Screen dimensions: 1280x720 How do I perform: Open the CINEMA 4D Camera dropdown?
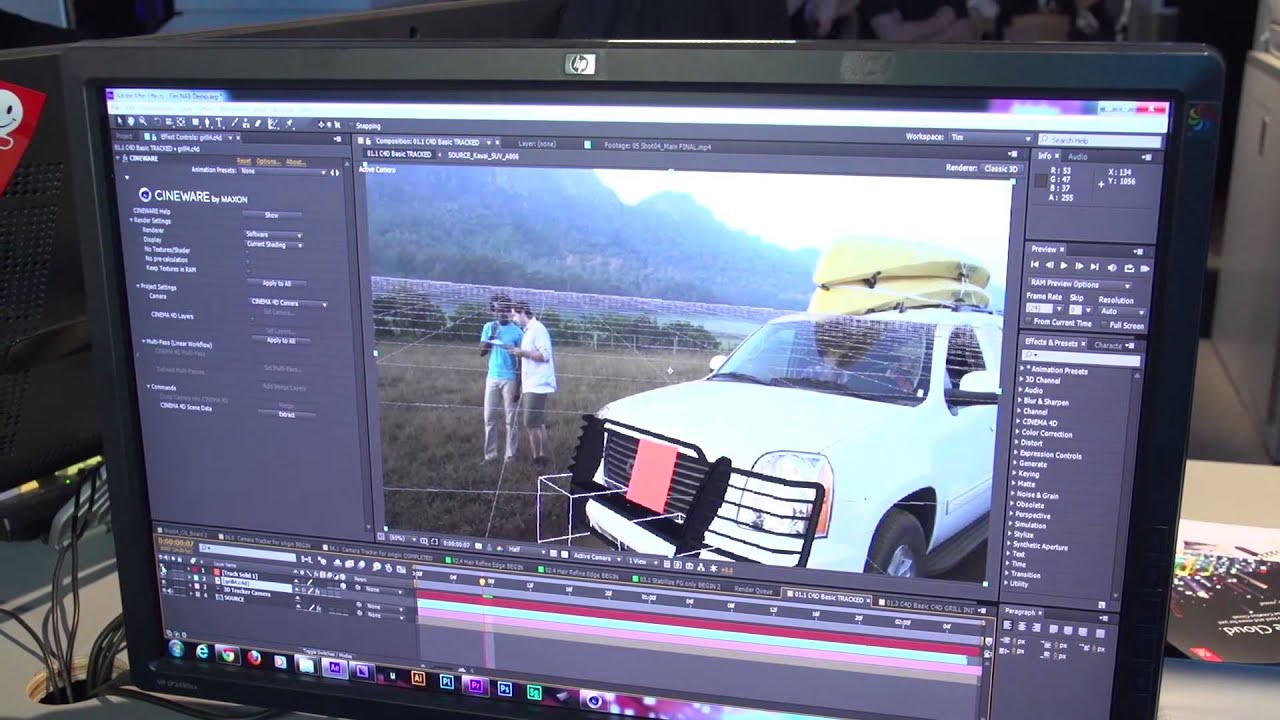289,303
